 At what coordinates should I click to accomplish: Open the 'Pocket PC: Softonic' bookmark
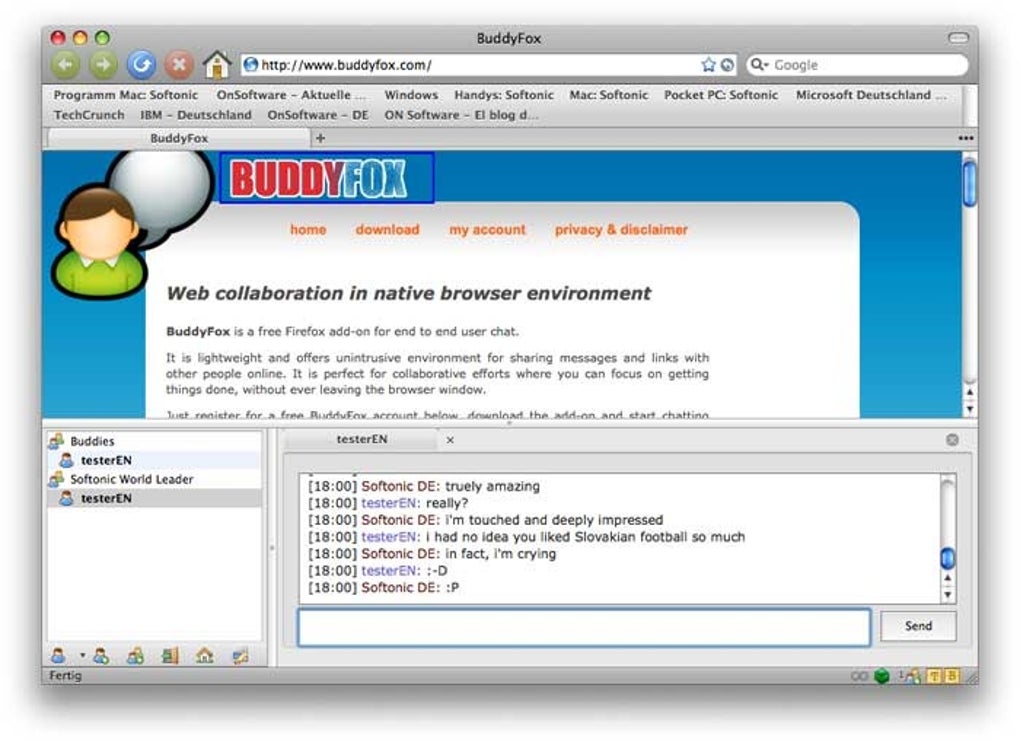click(x=721, y=95)
